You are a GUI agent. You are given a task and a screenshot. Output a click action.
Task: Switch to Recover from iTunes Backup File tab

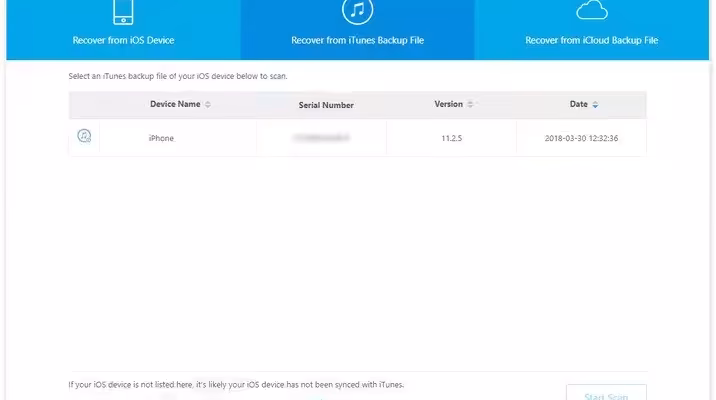click(x=358, y=30)
